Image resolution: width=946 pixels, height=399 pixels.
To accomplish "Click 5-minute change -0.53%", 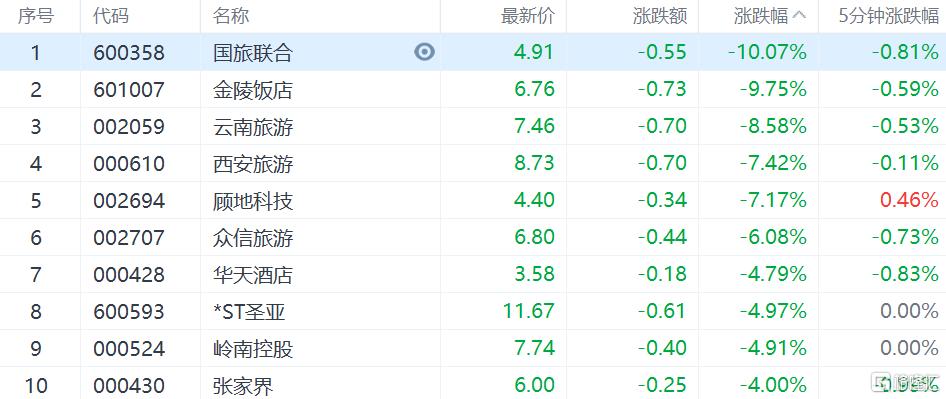I will (905, 127).
